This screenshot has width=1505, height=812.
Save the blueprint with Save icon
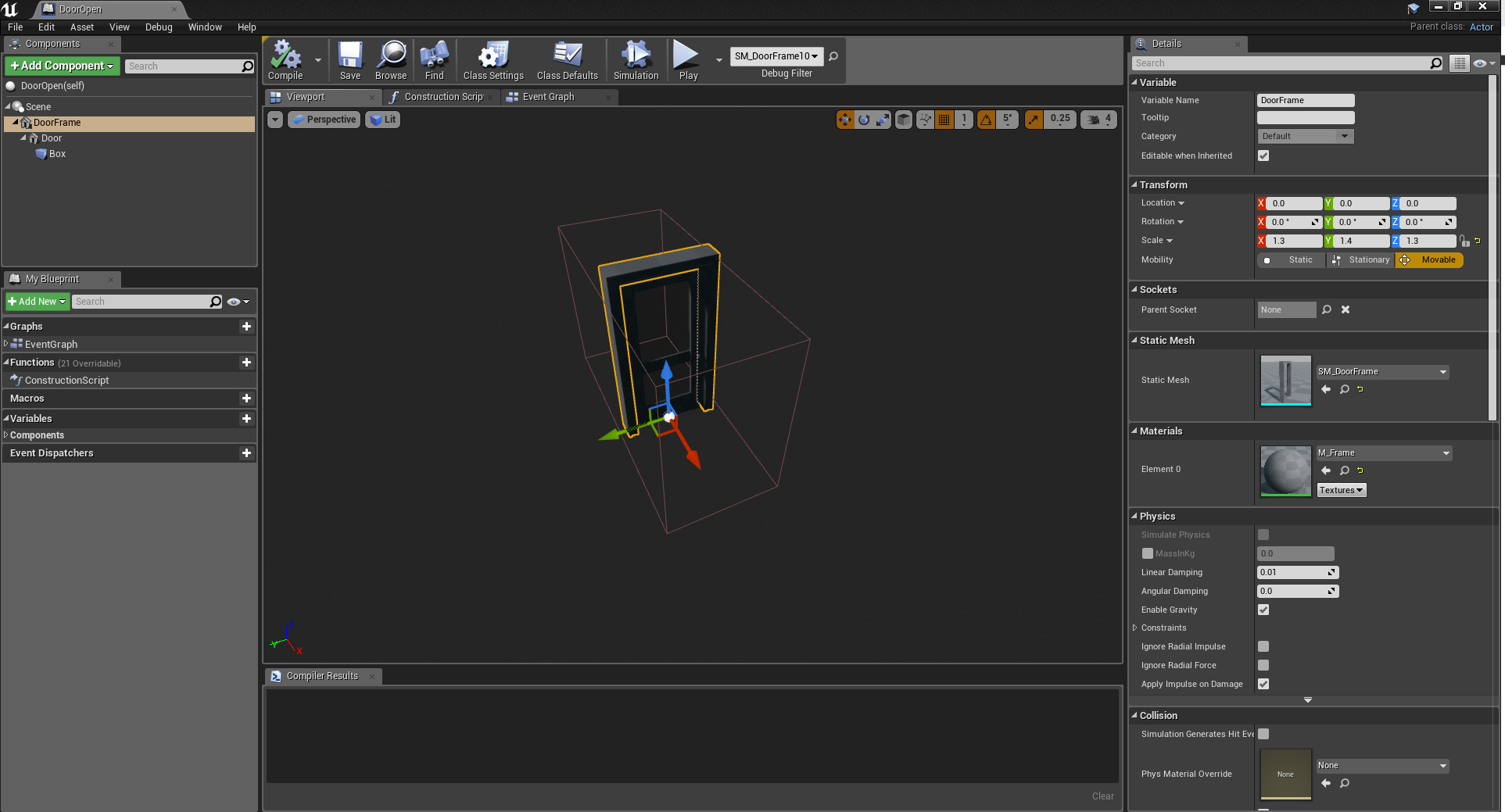point(349,60)
